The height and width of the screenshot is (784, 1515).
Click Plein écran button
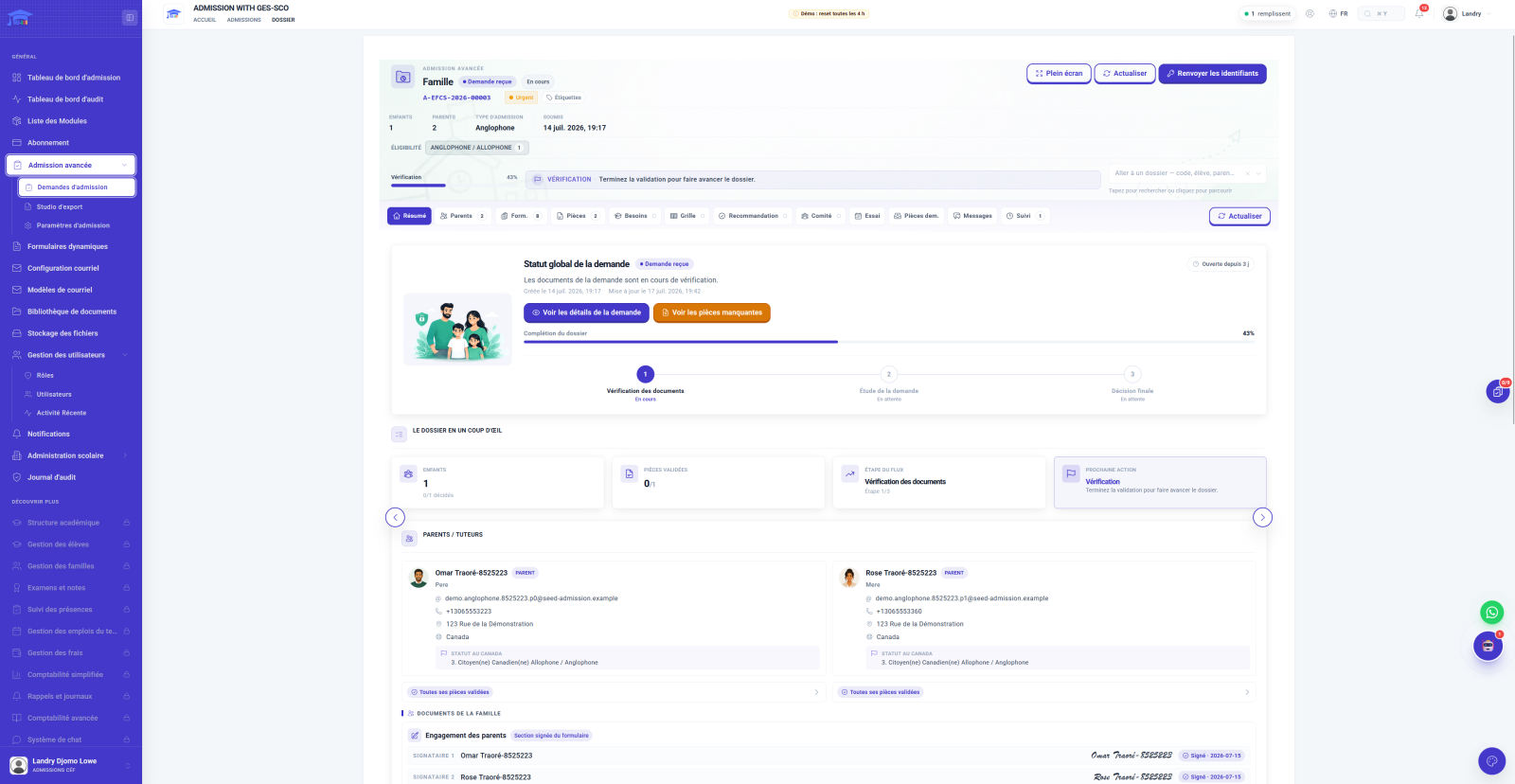[1059, 73]
